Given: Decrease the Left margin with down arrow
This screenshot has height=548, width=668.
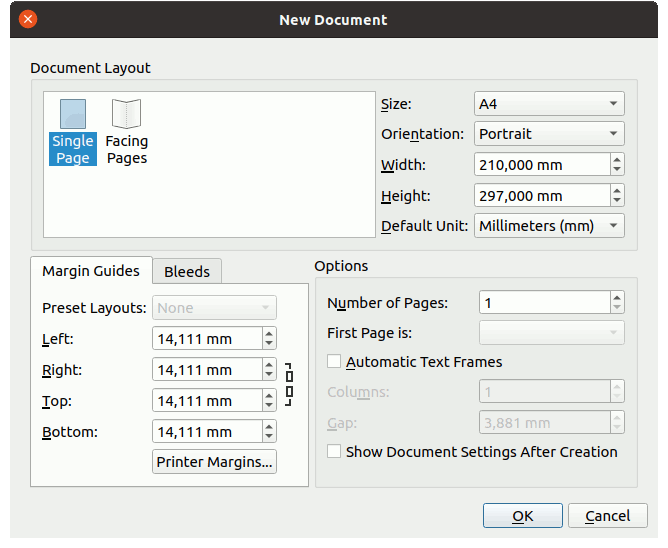Looking at the screenshot, I should (269, 344).
